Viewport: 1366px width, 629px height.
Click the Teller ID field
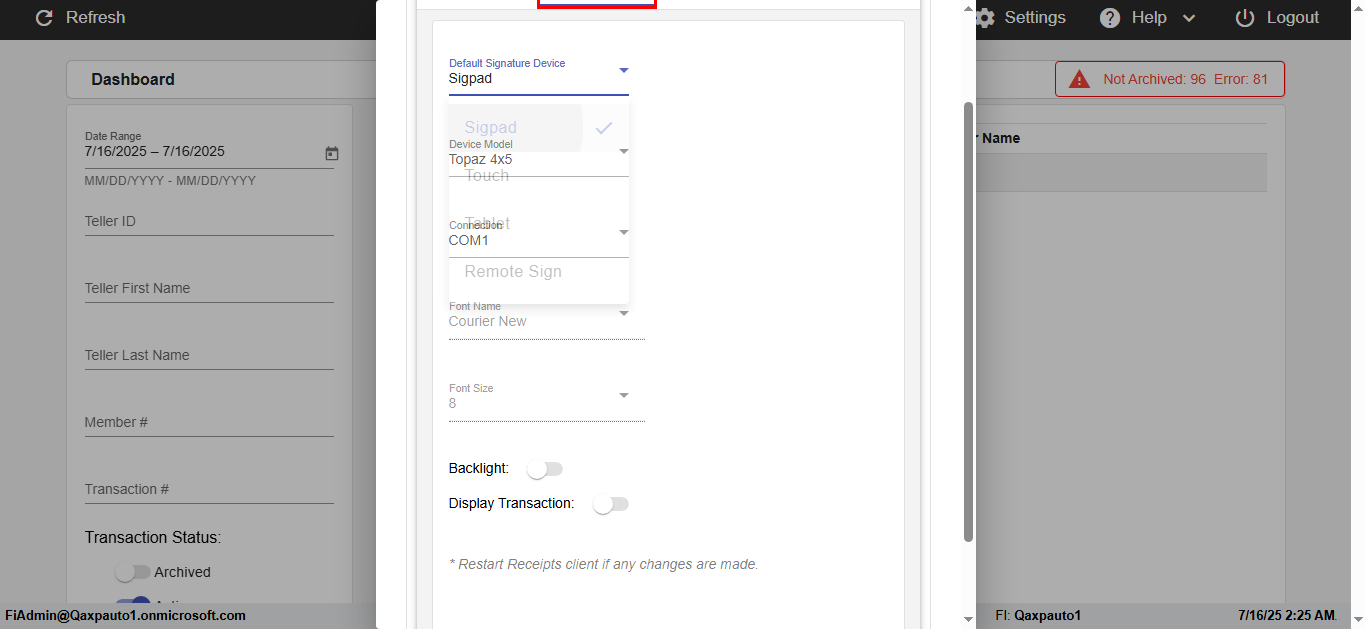209,221
